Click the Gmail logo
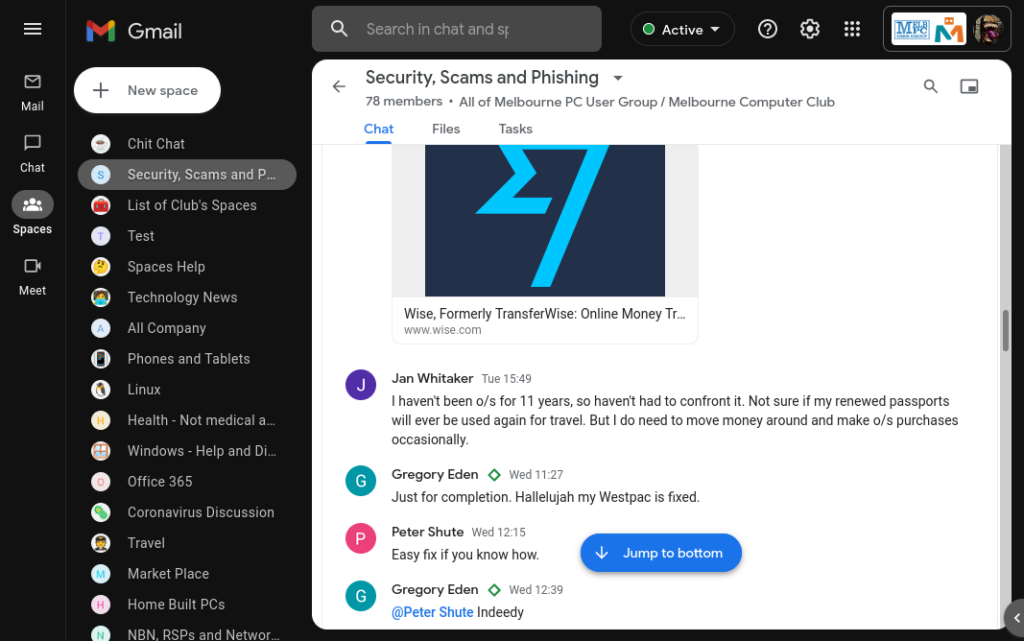This screenshot has height=641, width=1024. click(134, 31)
